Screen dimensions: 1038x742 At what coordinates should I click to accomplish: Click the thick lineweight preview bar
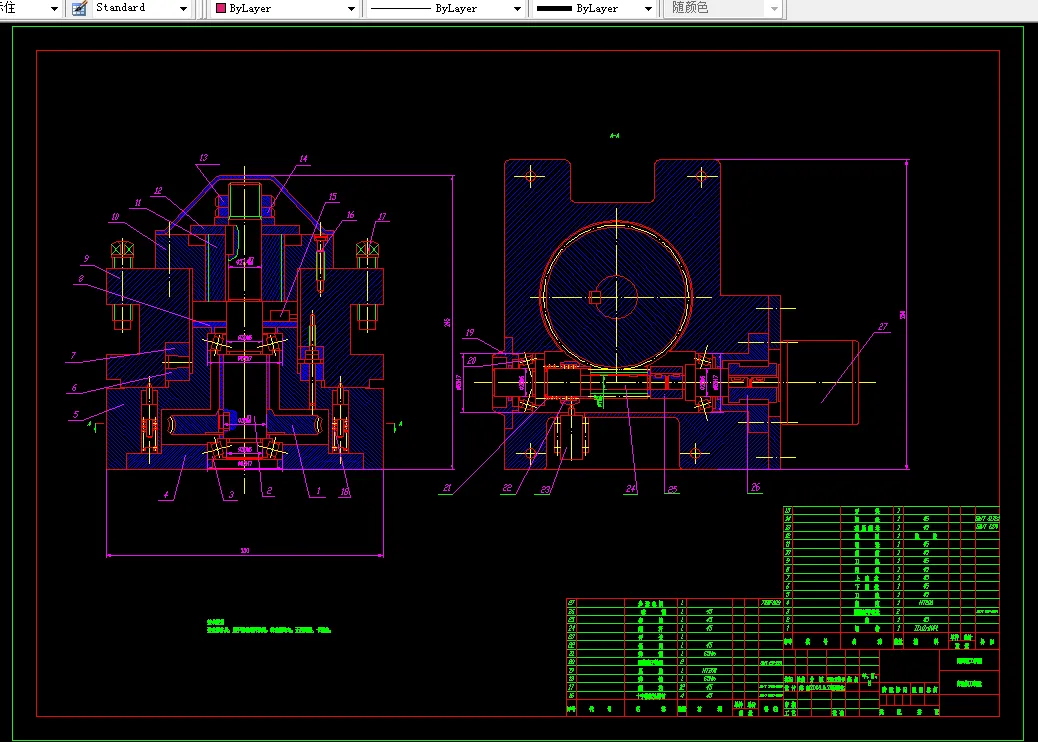pyautogui.click(x=554, y=9)
